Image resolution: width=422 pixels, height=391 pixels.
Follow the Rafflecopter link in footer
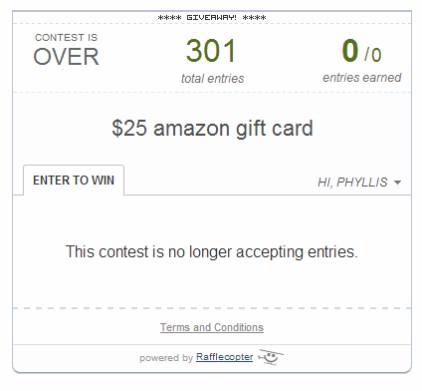coord(224,357)
